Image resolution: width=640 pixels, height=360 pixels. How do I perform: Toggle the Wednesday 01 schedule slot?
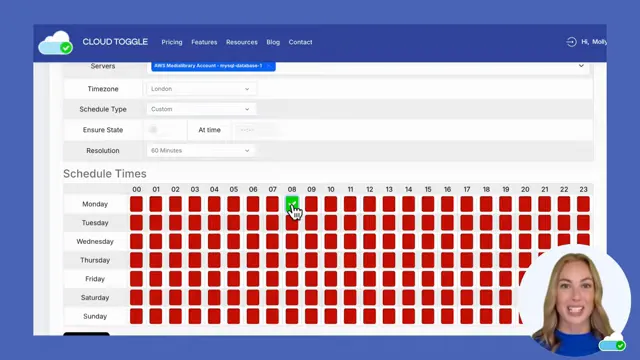point(156,241)
